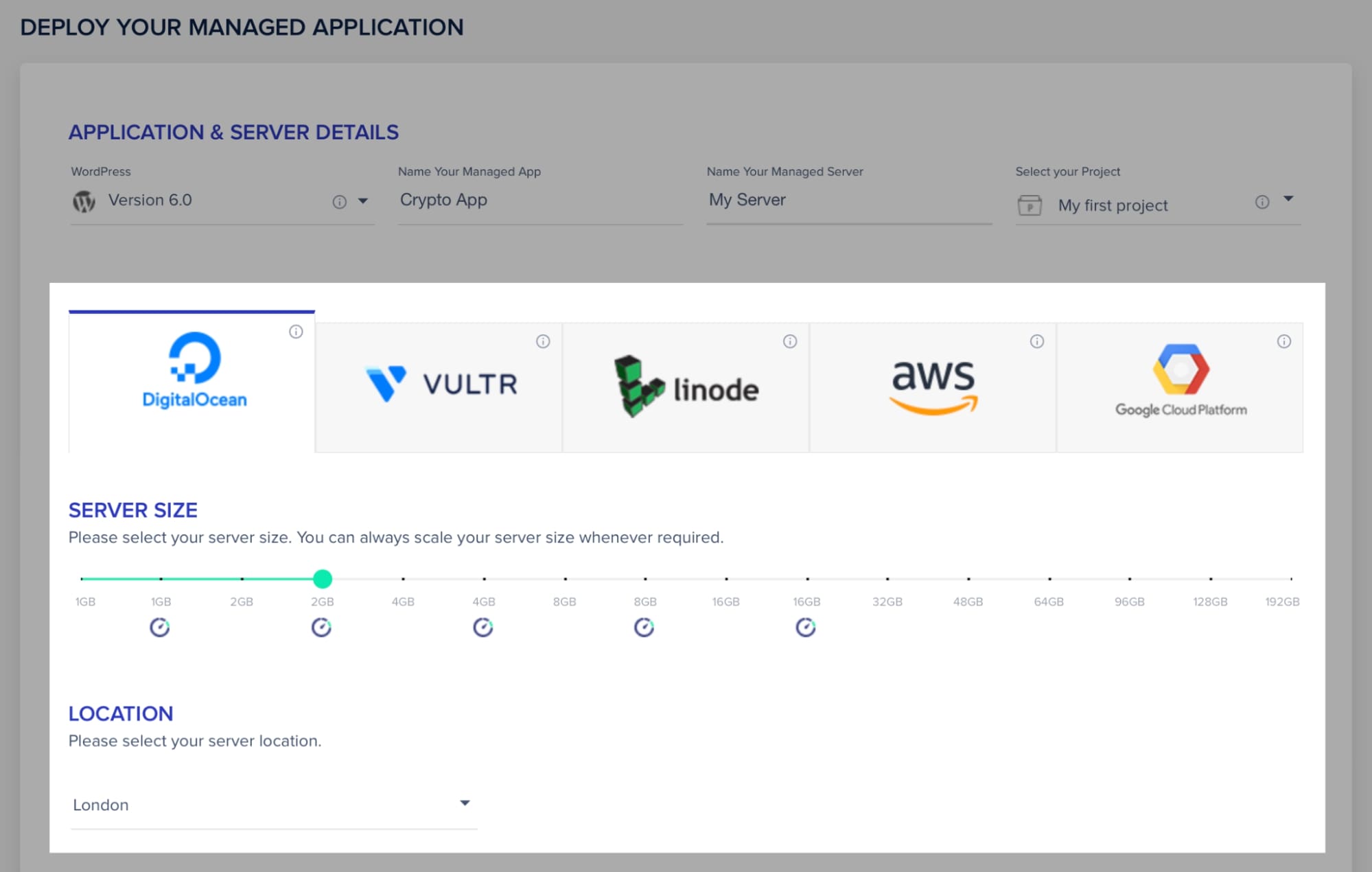Click the Linode info icon
The width and height of the screenshot is (1372, 872).
790,341
